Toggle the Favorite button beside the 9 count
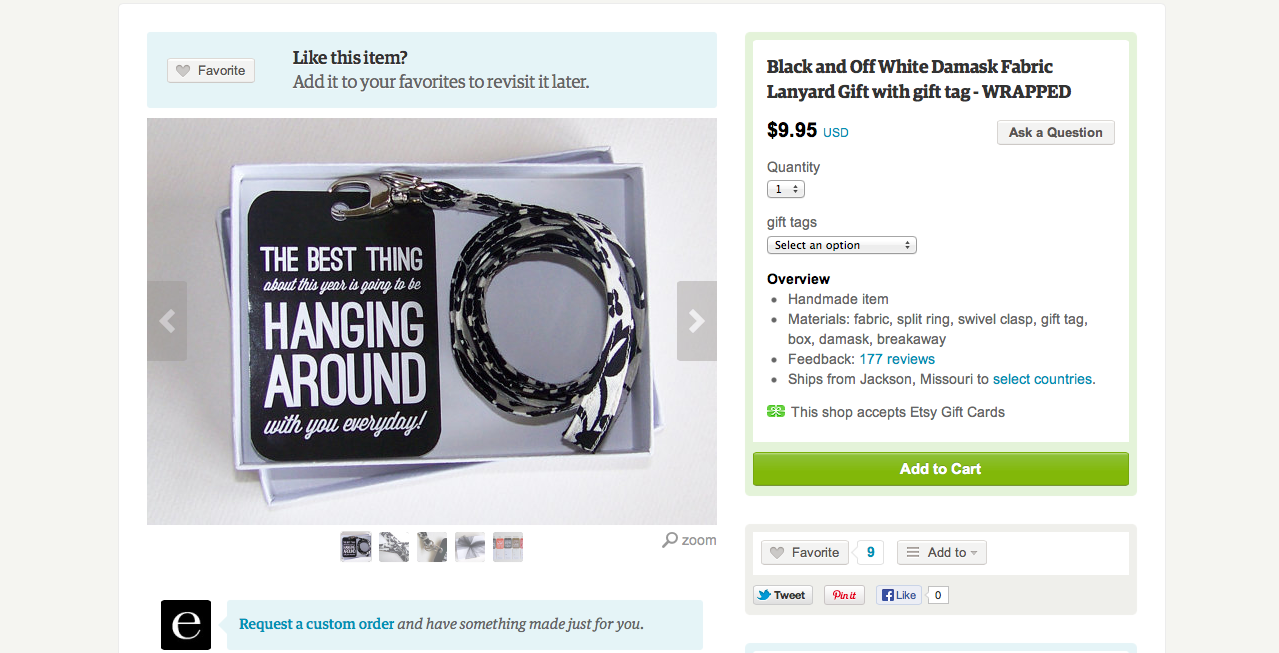 click(x=805, y=553)
